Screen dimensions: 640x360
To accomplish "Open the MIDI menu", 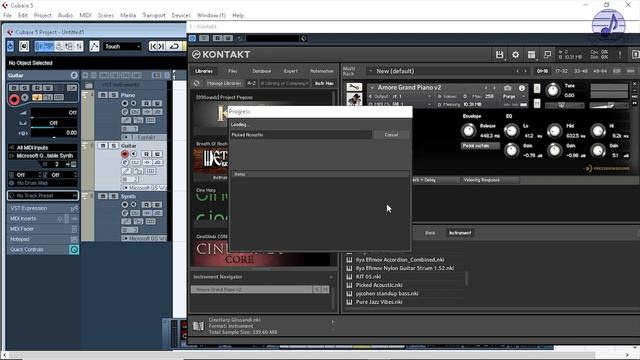I will pos(85,16).
